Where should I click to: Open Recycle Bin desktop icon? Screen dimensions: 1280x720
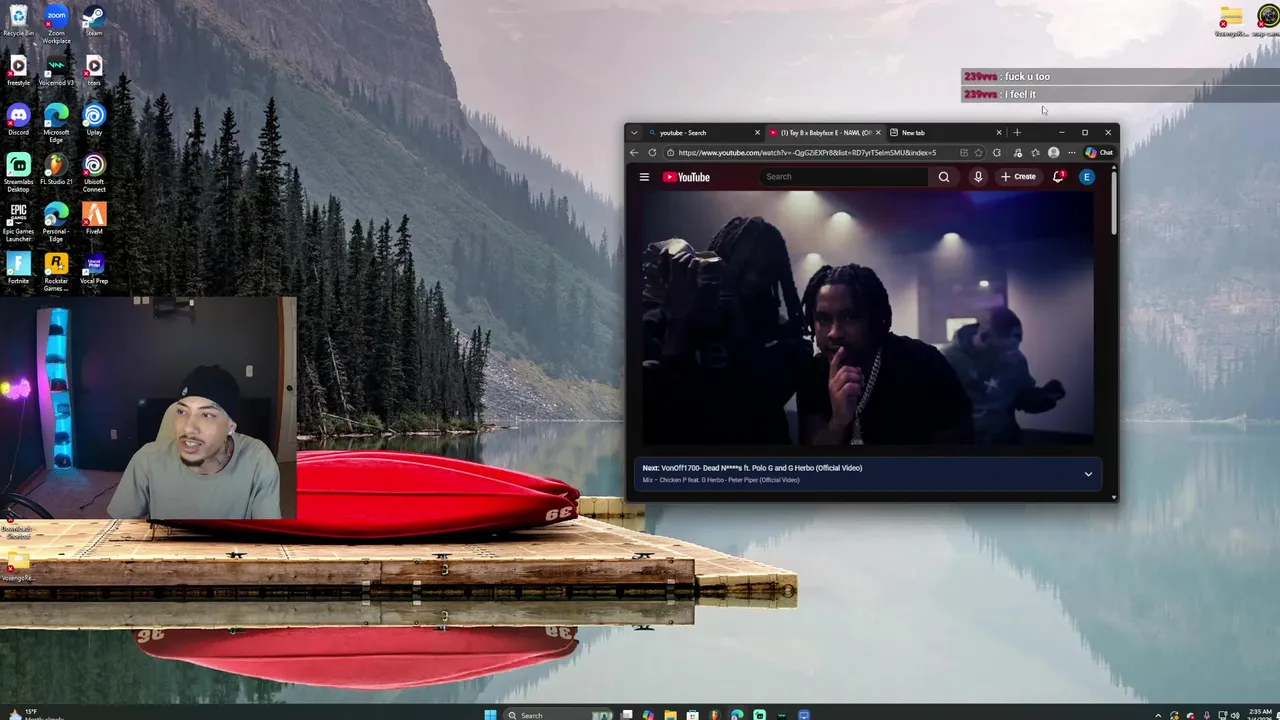coord(18,20)
